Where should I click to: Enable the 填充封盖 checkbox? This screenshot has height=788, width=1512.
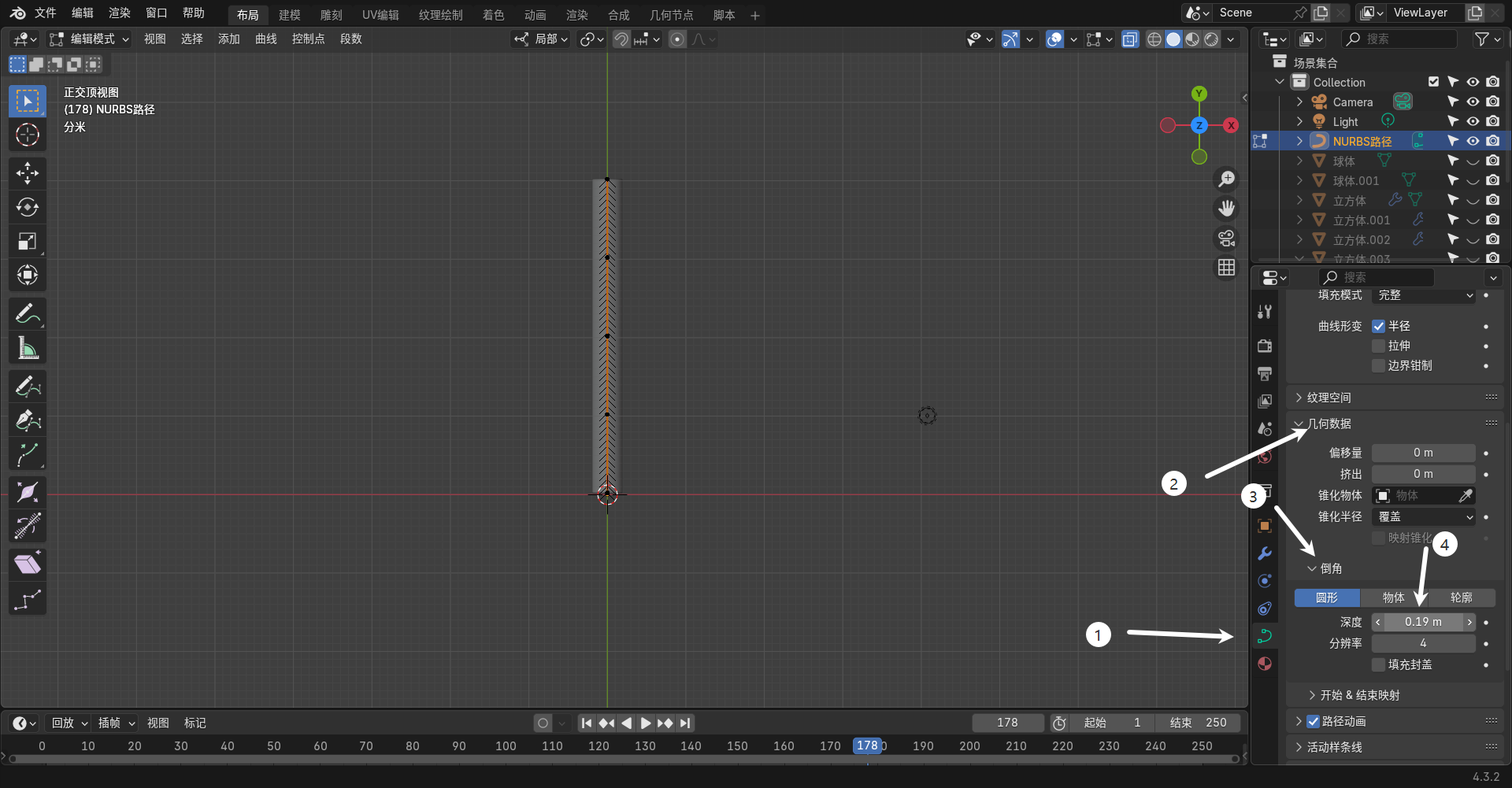(x=1378, y=665)
